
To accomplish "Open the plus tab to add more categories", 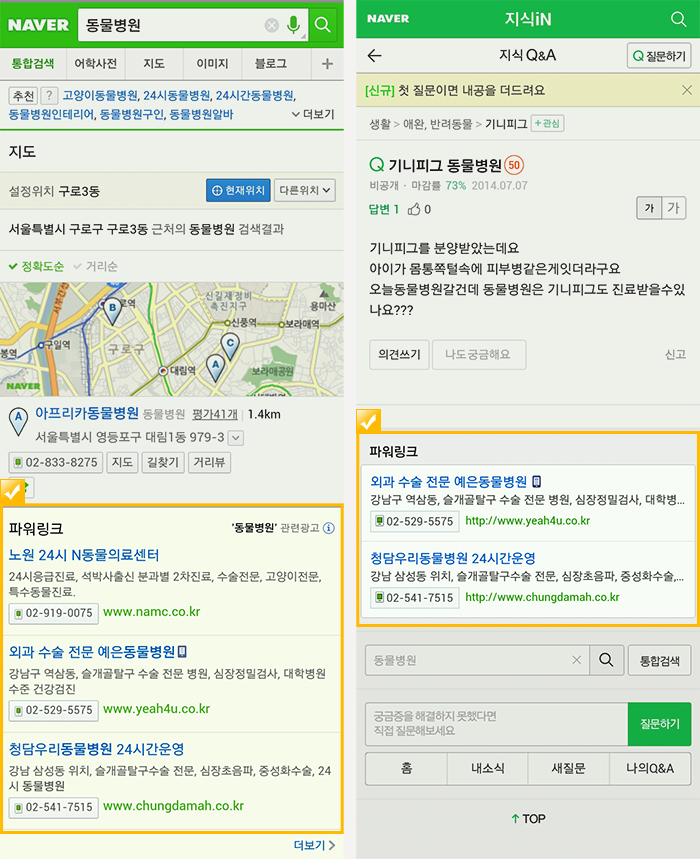I will click(x=327, y=64).
